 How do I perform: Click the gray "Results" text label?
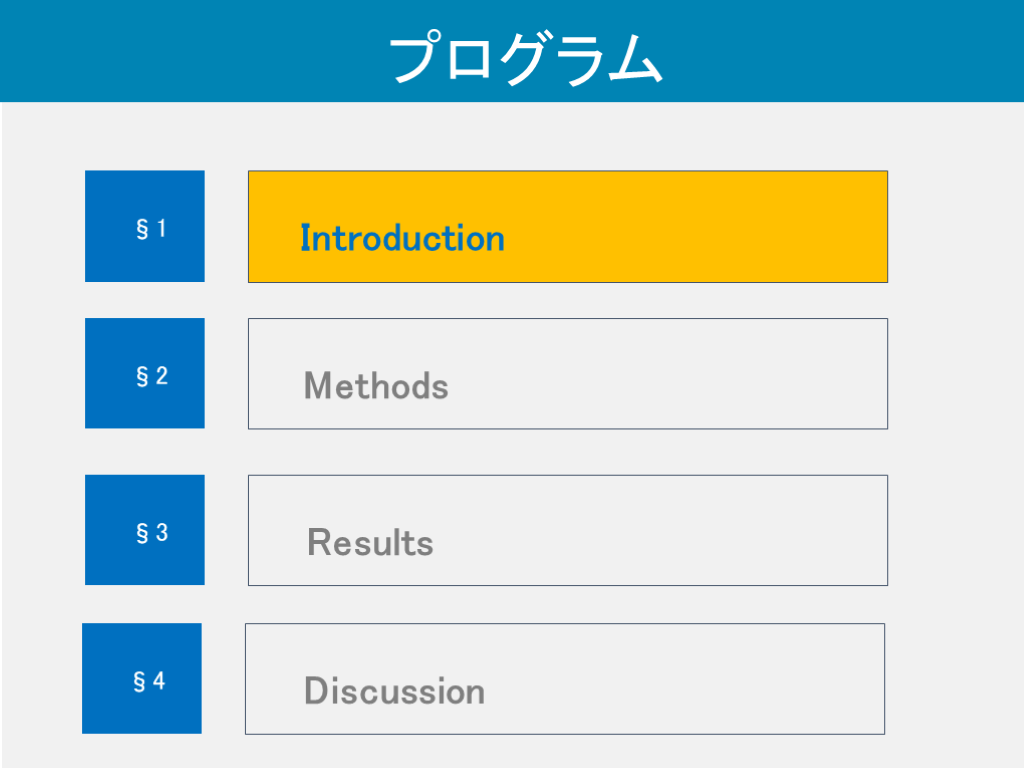click(370, 543)
